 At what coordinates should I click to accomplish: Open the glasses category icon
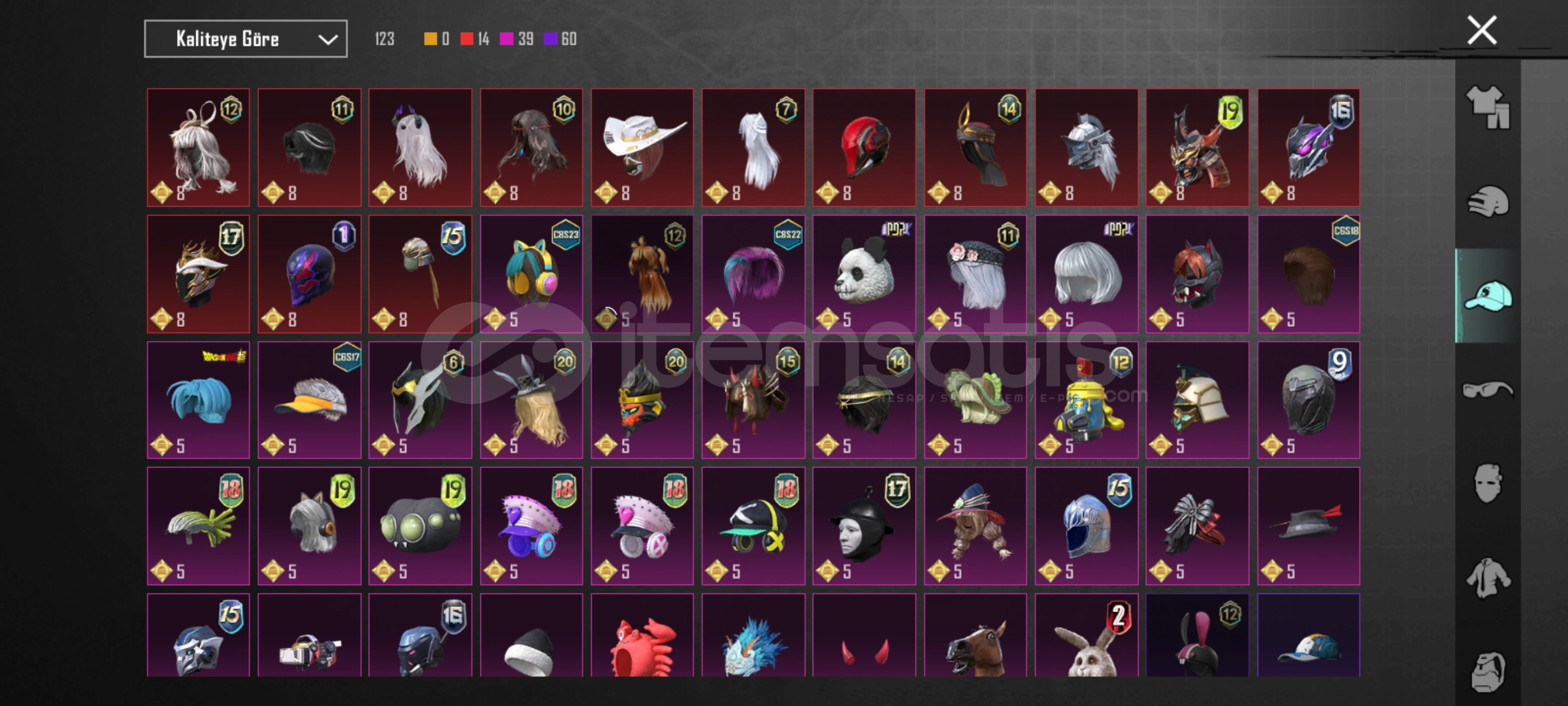coord(1488,390)
